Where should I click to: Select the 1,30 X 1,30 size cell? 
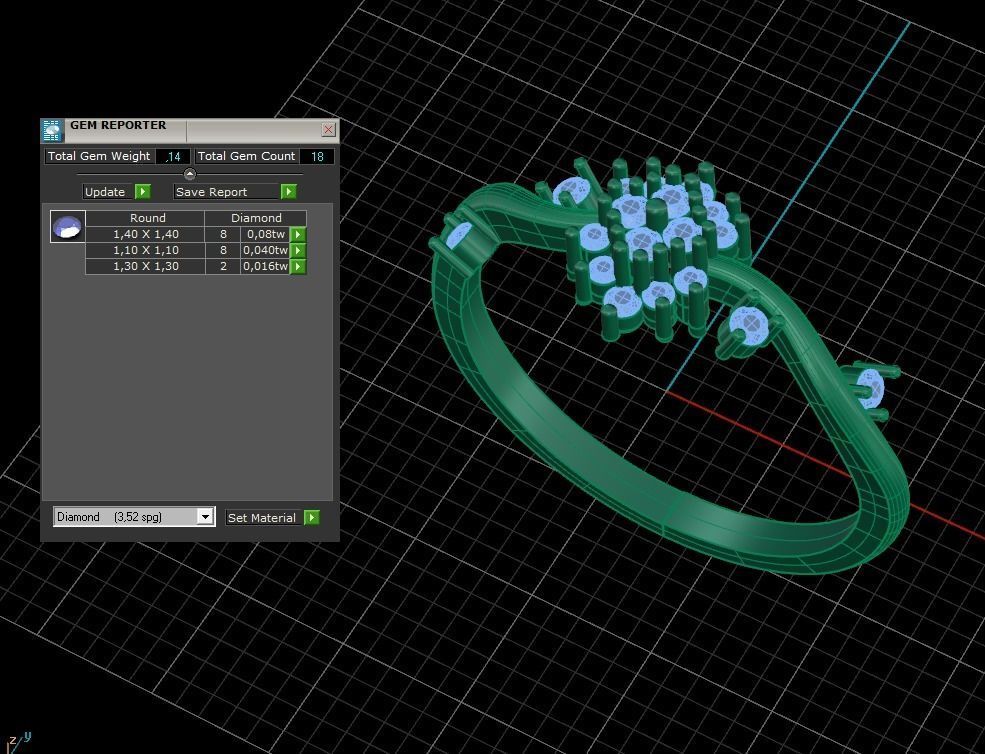pyautogui.click(x=146, y=266)
